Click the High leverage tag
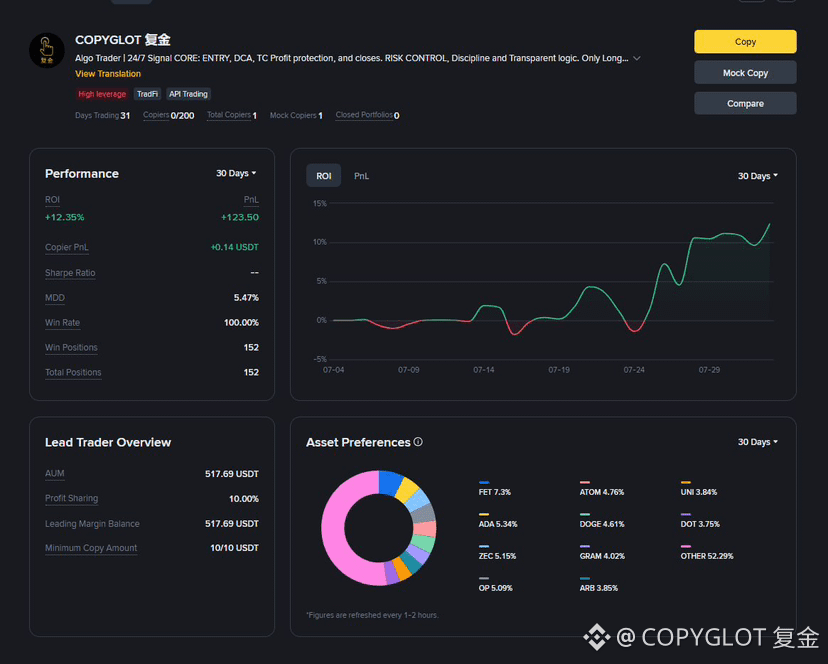Viewport: 828px width, 664px height. click(x=102, y=94)
